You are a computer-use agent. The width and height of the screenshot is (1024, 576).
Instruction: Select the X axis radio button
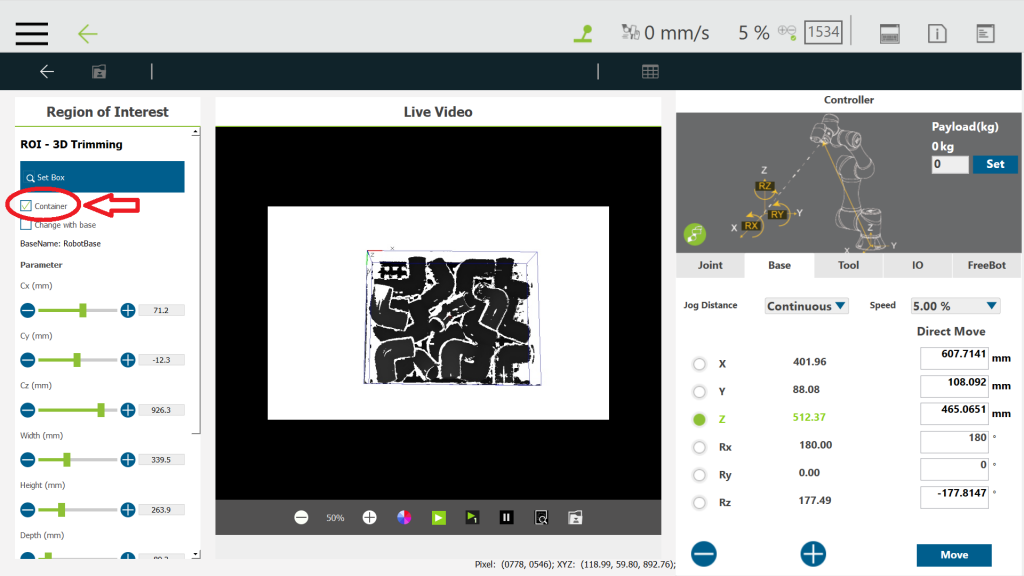pyautogui.click(x=699, y=364)
